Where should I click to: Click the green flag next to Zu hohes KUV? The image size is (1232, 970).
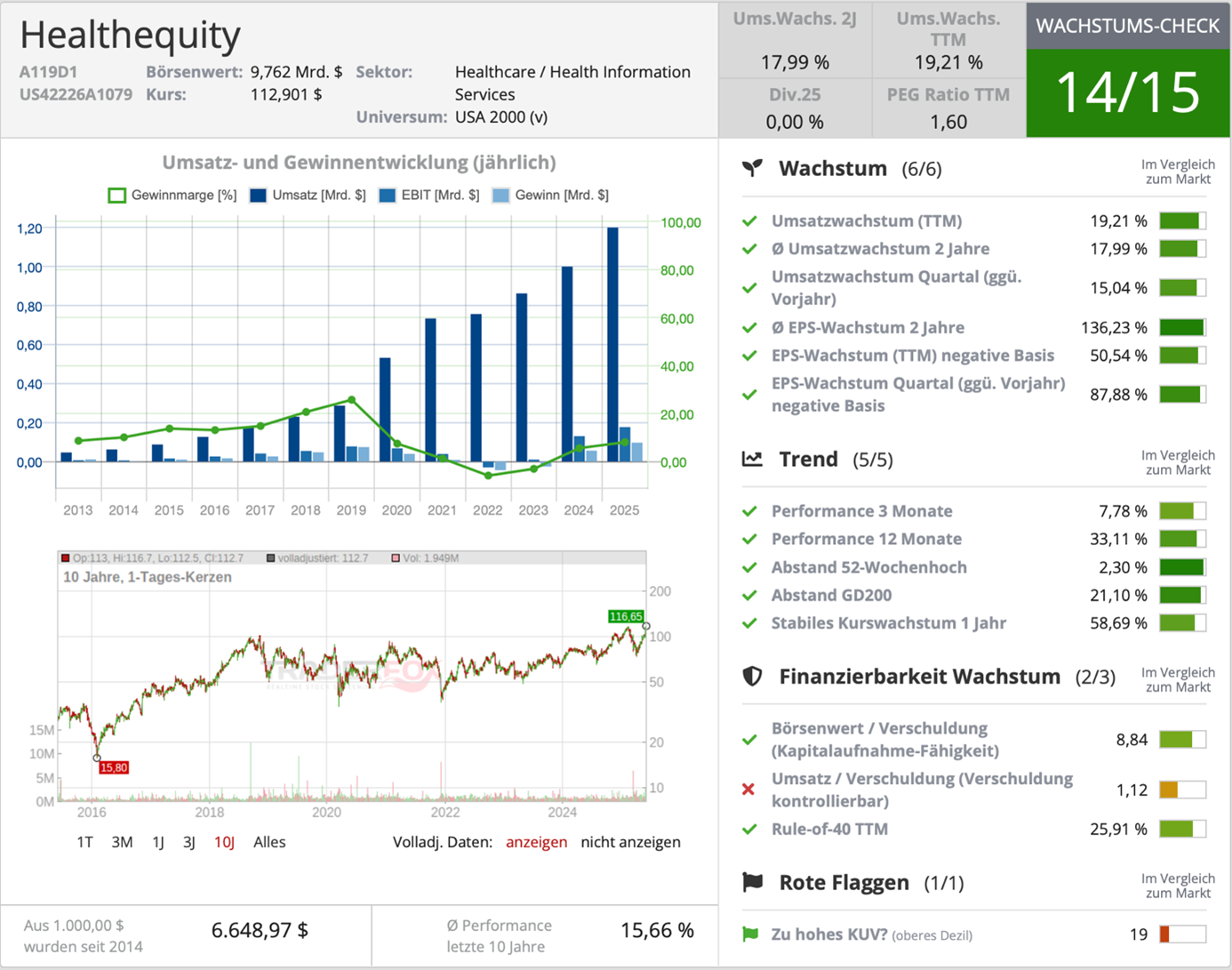[750, 934]
